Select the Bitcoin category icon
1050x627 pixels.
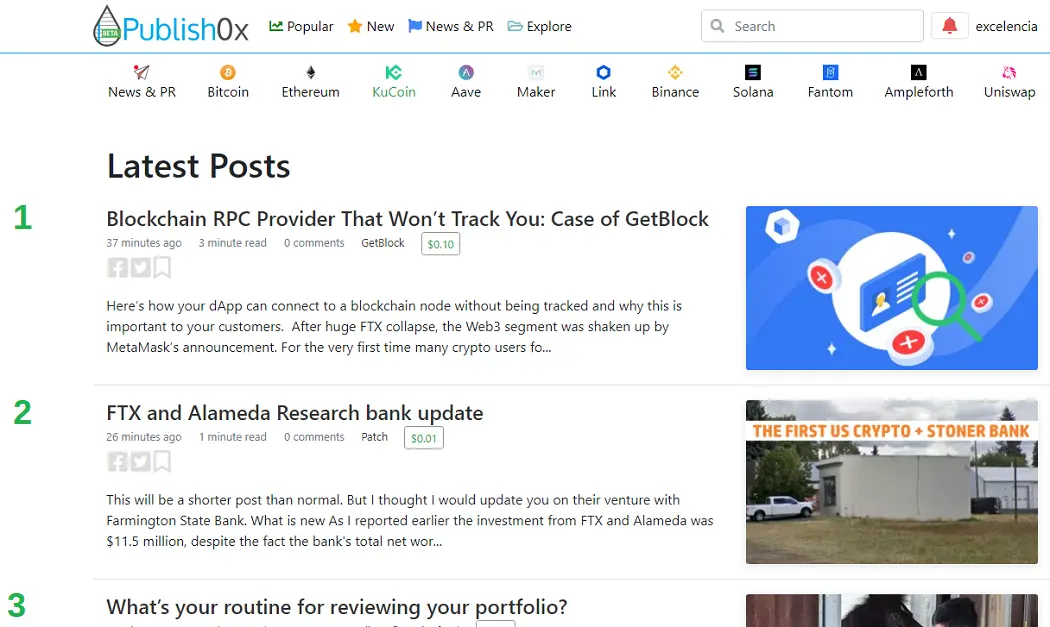[x=228, y=72]
